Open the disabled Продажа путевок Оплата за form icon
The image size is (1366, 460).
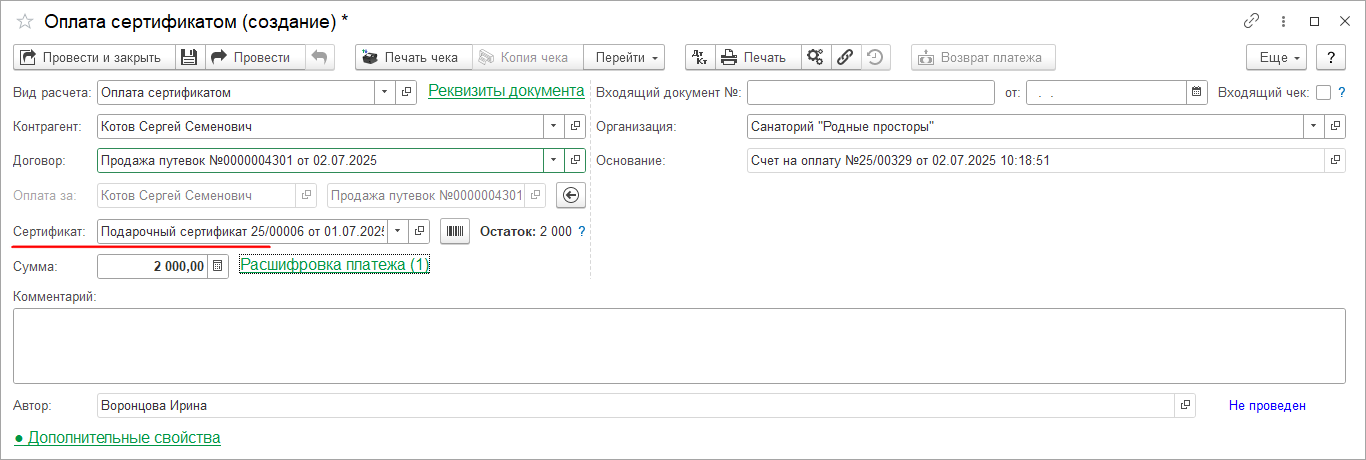click(x=536, y=195)
